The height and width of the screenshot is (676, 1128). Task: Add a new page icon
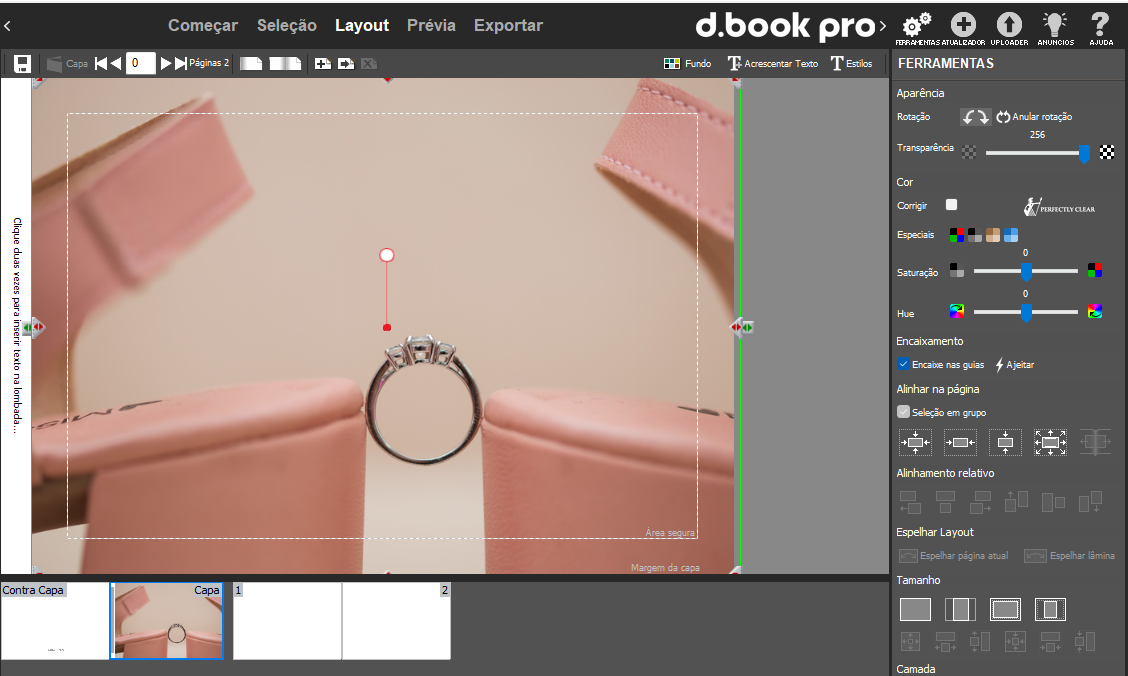point(323,63)
